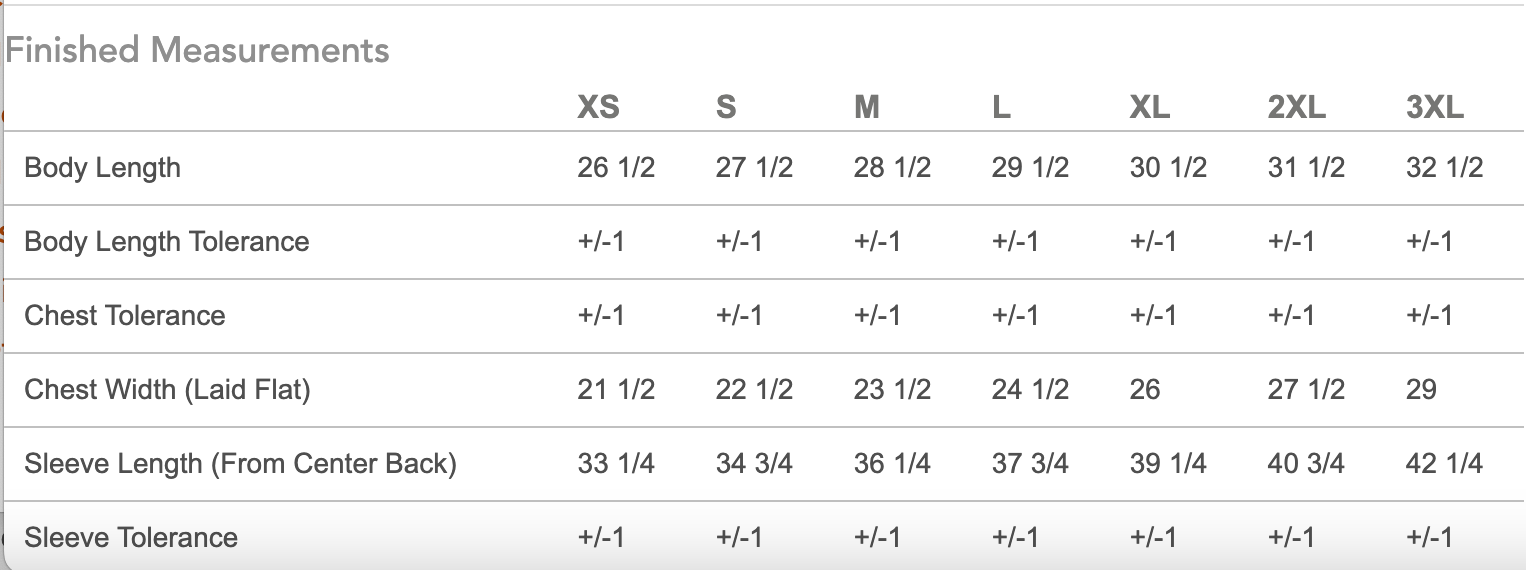Click the 42 1/4 sleeve length value
This screenshot has height=570, width=1526.
1444,464
